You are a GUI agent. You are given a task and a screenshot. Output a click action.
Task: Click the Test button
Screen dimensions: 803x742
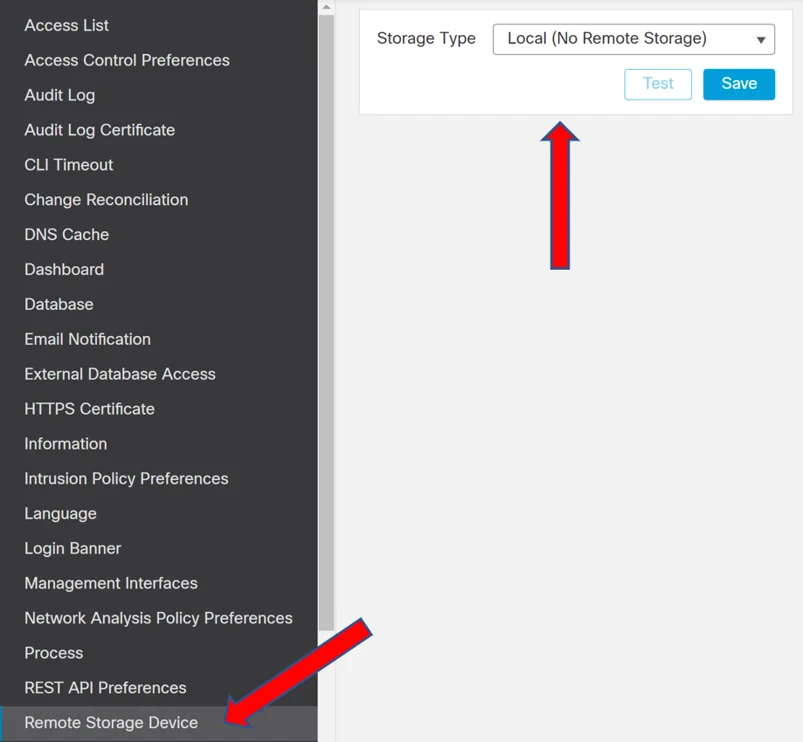[x=658, y=84]
